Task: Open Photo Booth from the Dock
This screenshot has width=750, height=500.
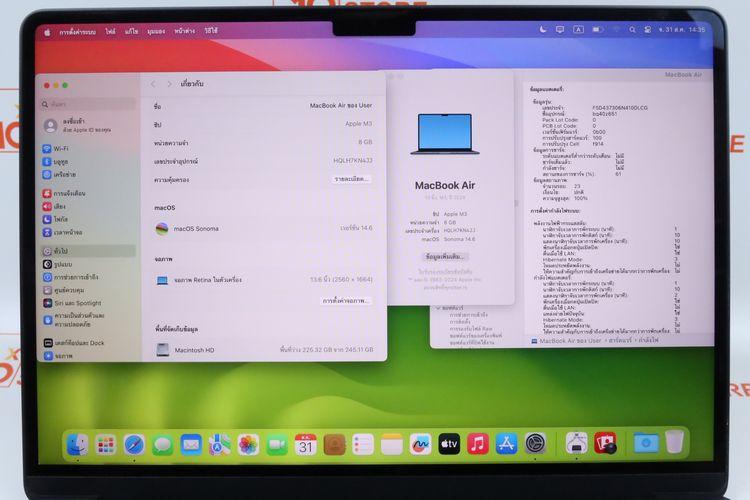Action: [x=605, y=444]
